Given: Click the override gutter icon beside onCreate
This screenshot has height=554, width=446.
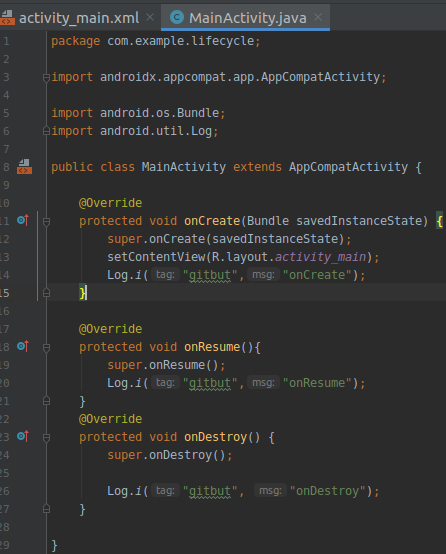Looking at the screenshot, I should [x=23, y=220].
